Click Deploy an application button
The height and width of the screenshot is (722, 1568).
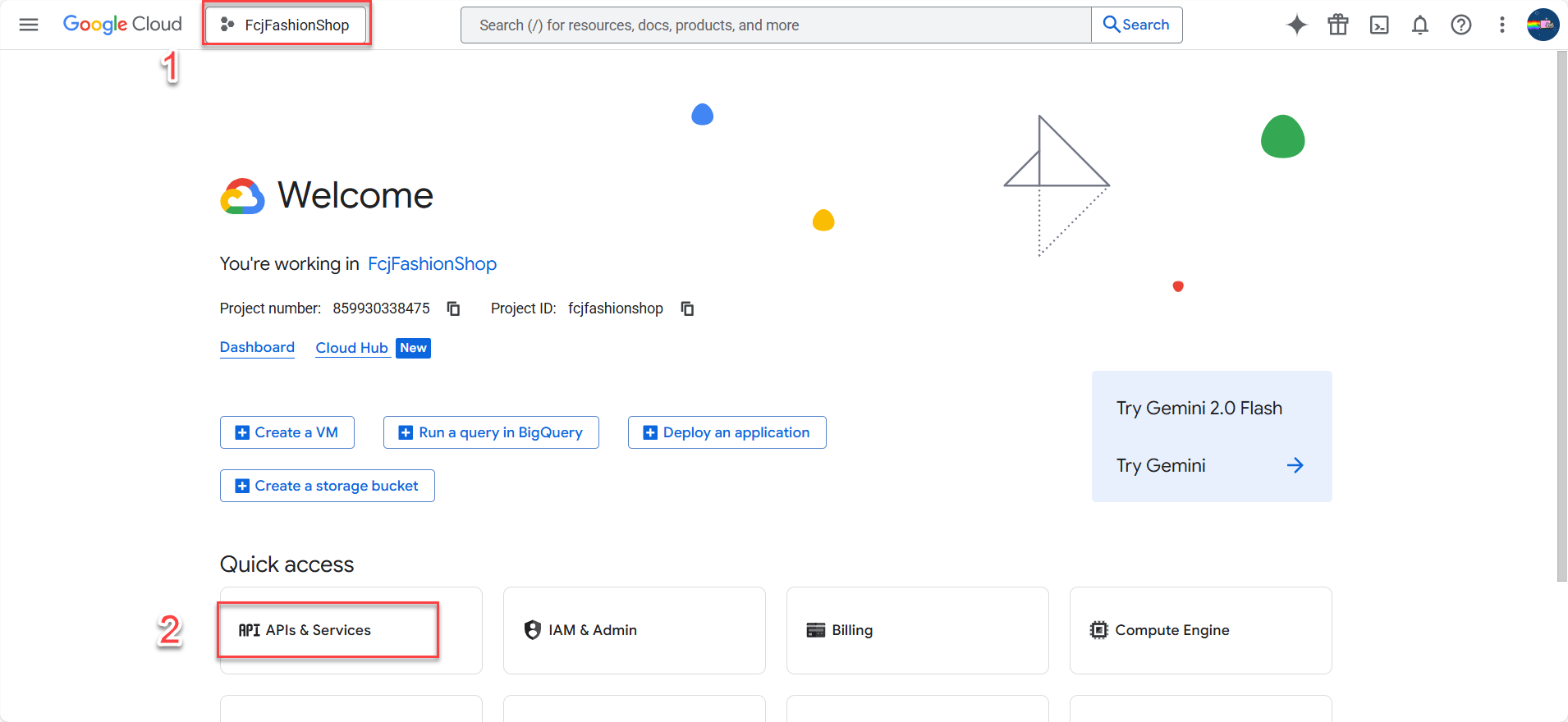pyautogui.click(x=727, y=432)
